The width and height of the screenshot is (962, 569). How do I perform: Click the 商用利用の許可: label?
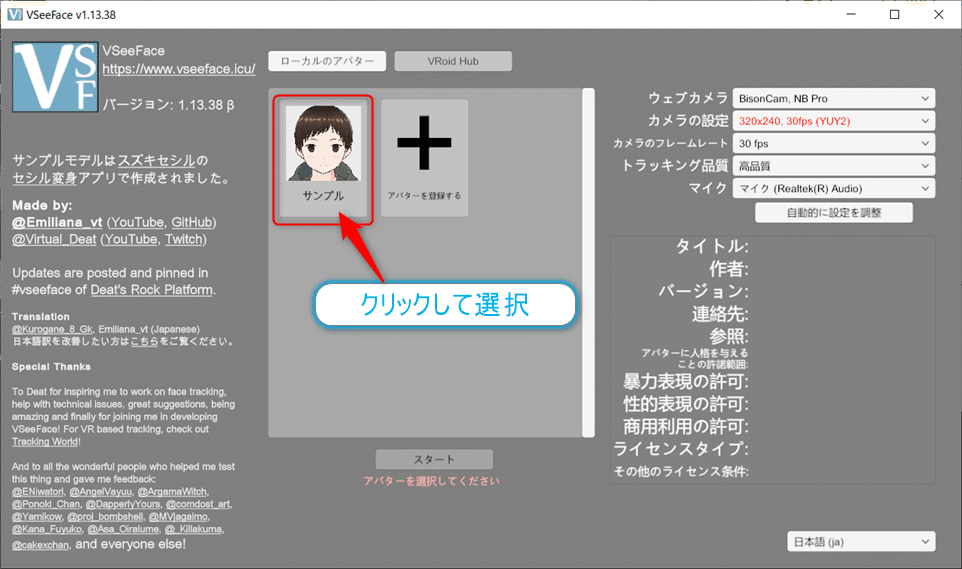coord(686,426)
